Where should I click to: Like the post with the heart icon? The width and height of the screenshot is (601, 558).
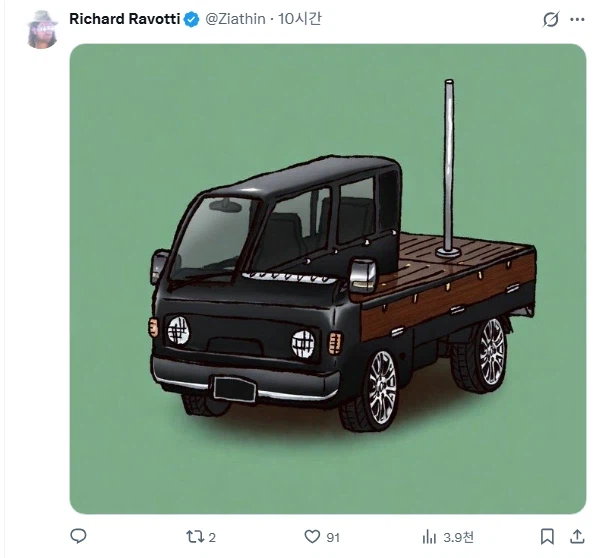pyautogui.click(x=312, y=536)
